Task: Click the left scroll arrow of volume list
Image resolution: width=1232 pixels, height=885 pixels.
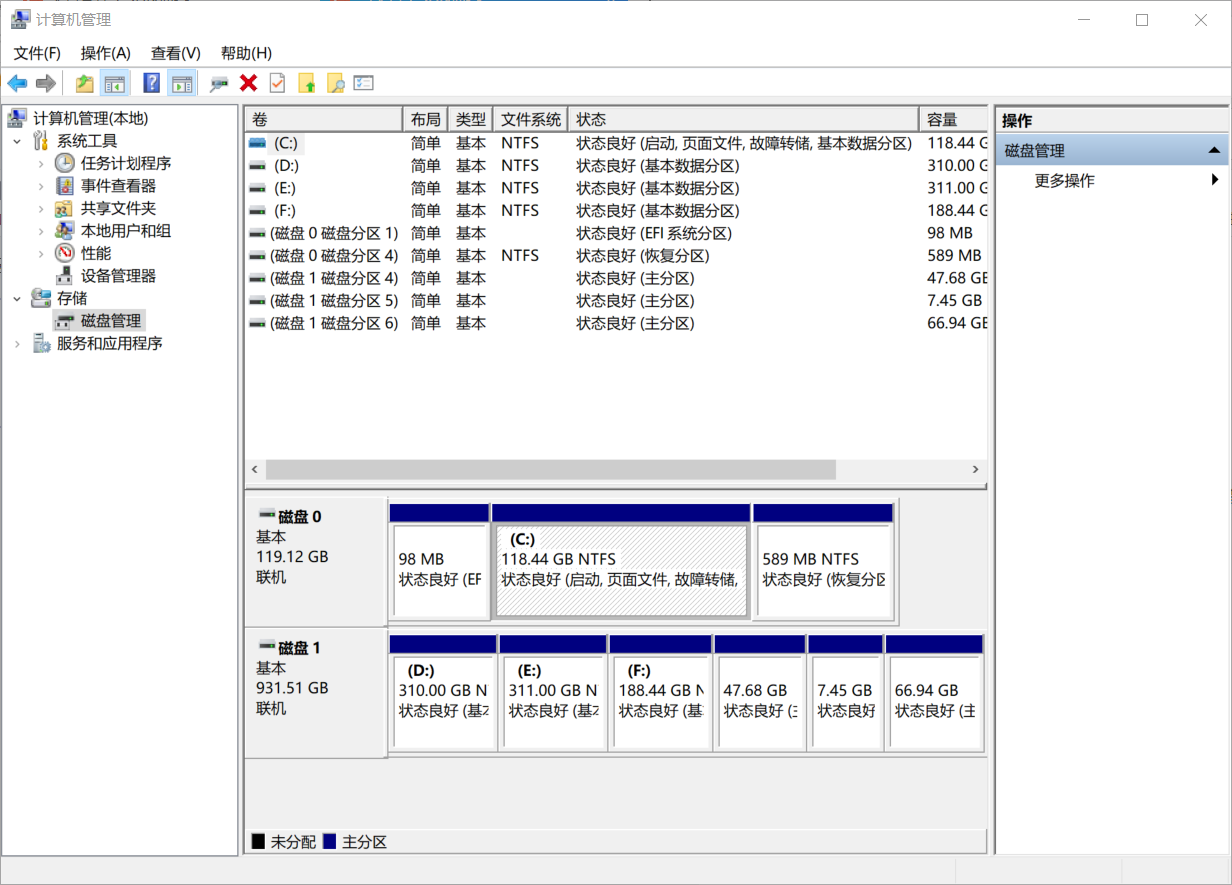Action: pos(255,469)
